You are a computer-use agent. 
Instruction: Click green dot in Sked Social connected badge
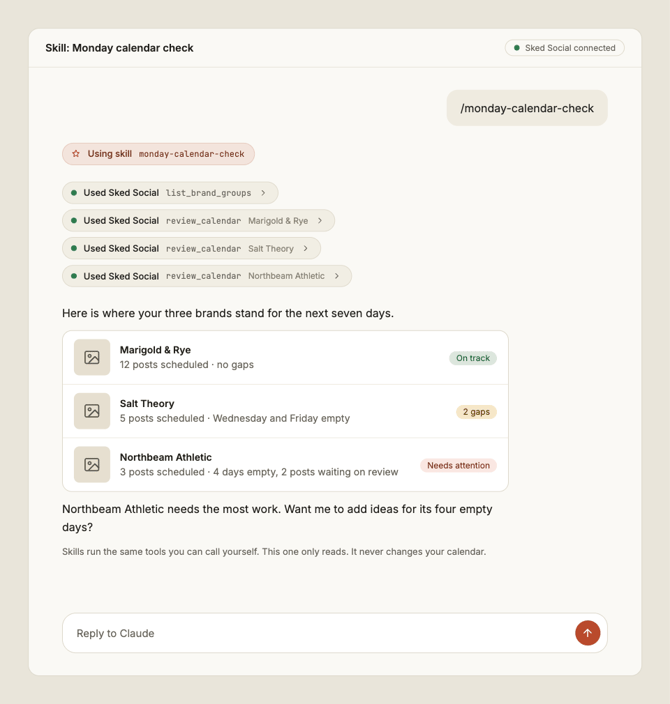tap(517, 48)
